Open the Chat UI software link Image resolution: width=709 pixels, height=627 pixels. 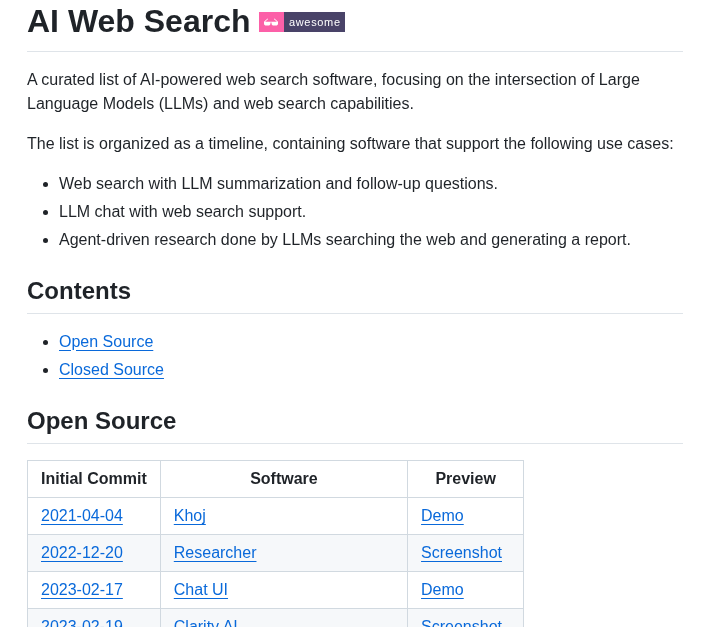tap(201, 590)
